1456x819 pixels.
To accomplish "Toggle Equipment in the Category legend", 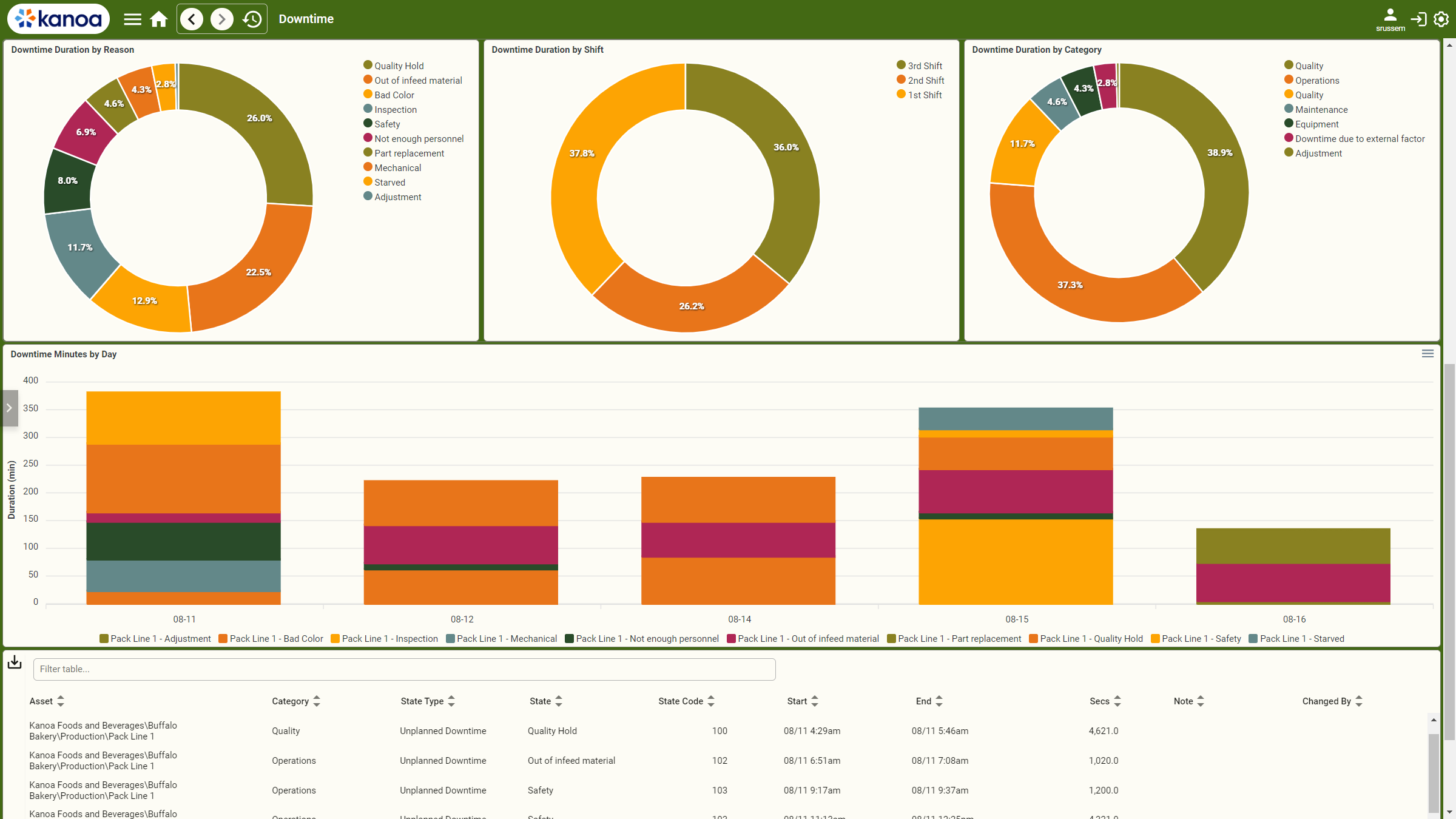I will [1311, 124].
